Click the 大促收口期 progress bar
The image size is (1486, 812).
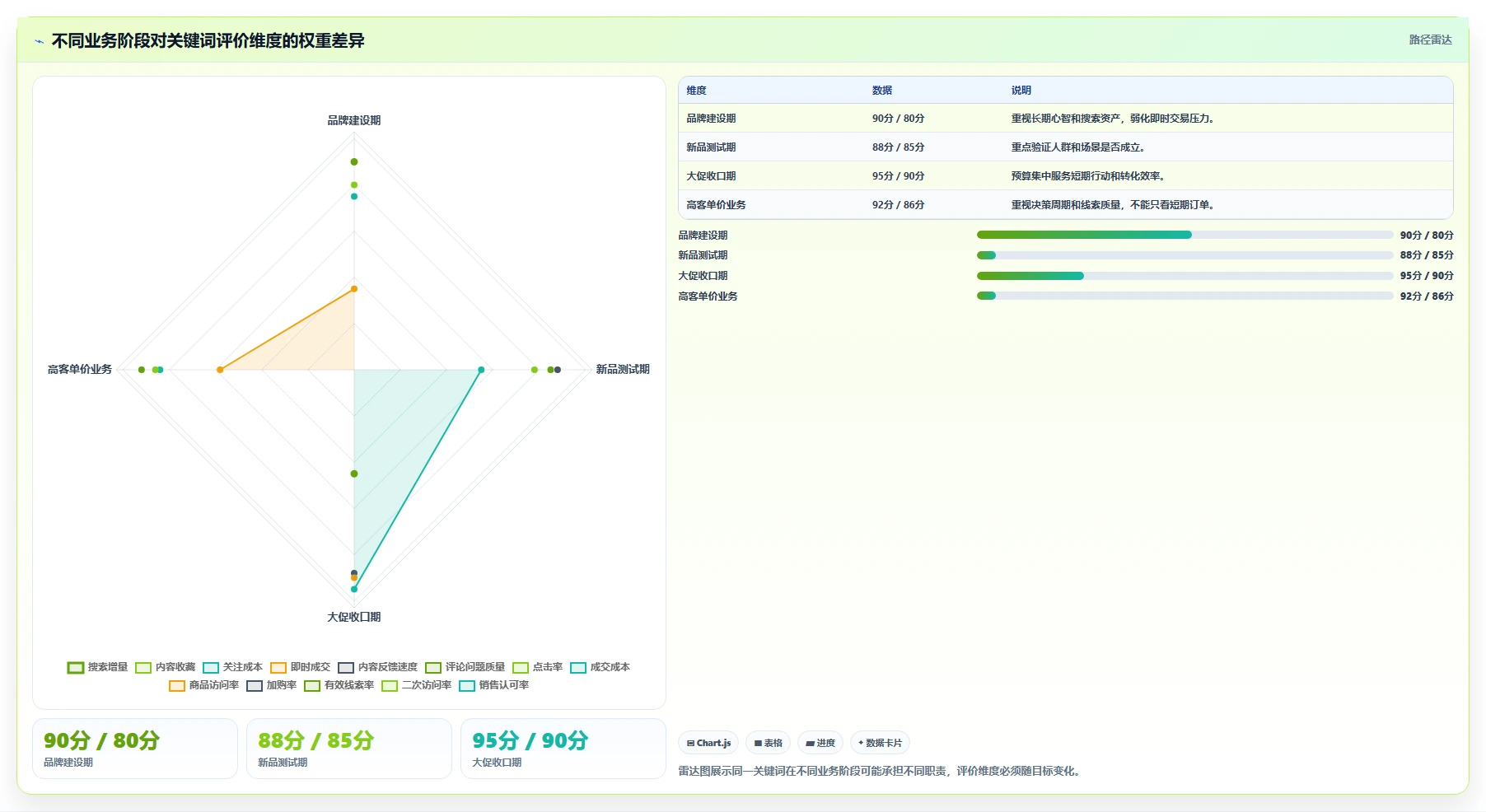(1185, 276)
